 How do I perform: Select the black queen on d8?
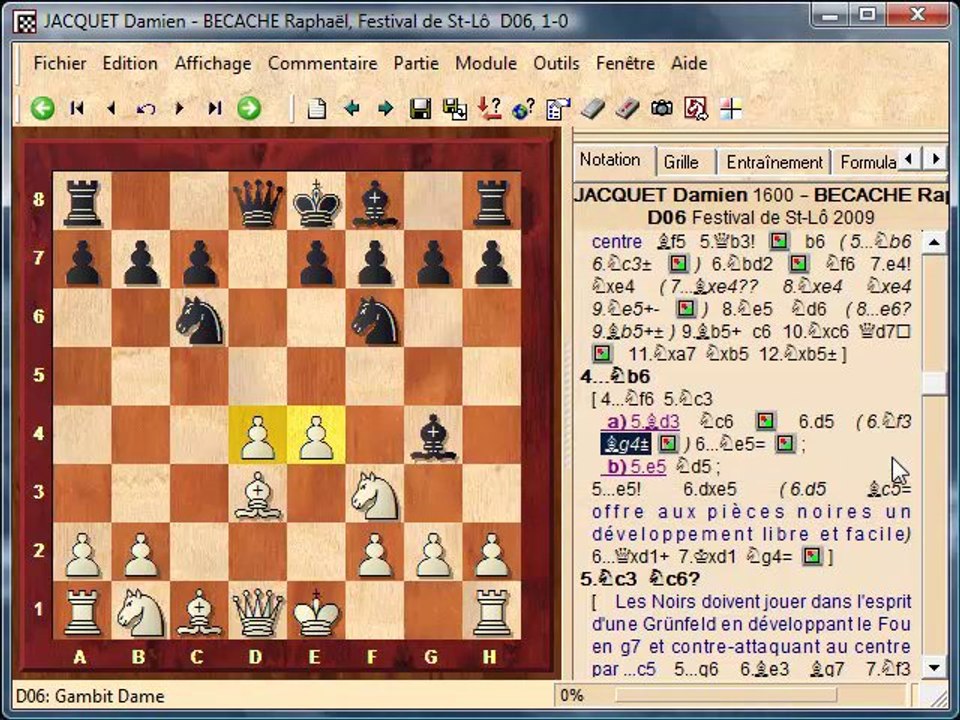click(258, 201)
